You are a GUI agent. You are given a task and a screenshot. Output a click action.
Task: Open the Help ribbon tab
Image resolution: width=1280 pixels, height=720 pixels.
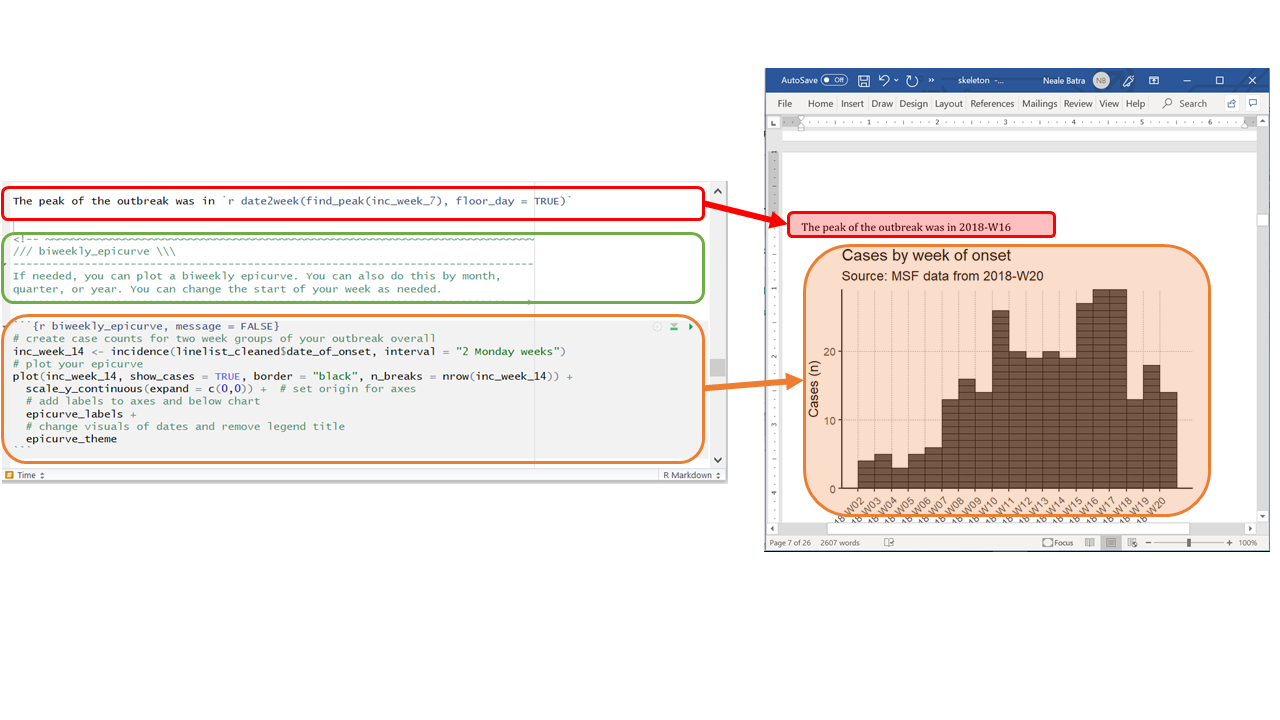point(1135,103)
